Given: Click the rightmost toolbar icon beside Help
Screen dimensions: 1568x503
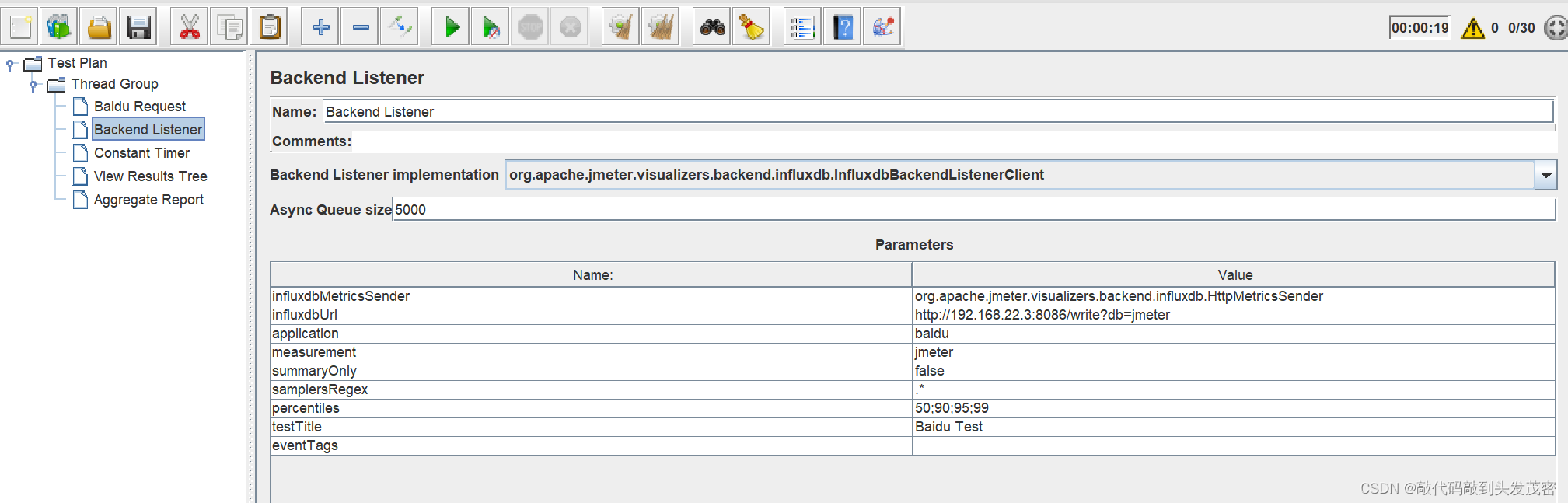Looking at the screenshot, I should point(882,27).
